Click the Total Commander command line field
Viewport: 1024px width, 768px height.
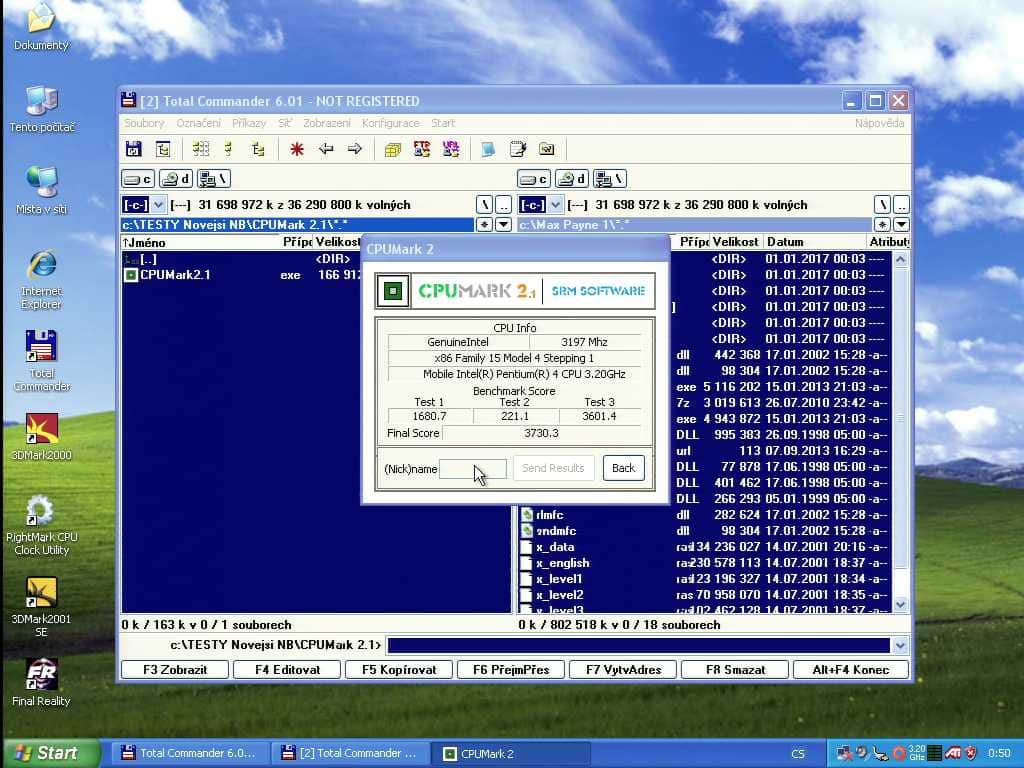(639, 645)
